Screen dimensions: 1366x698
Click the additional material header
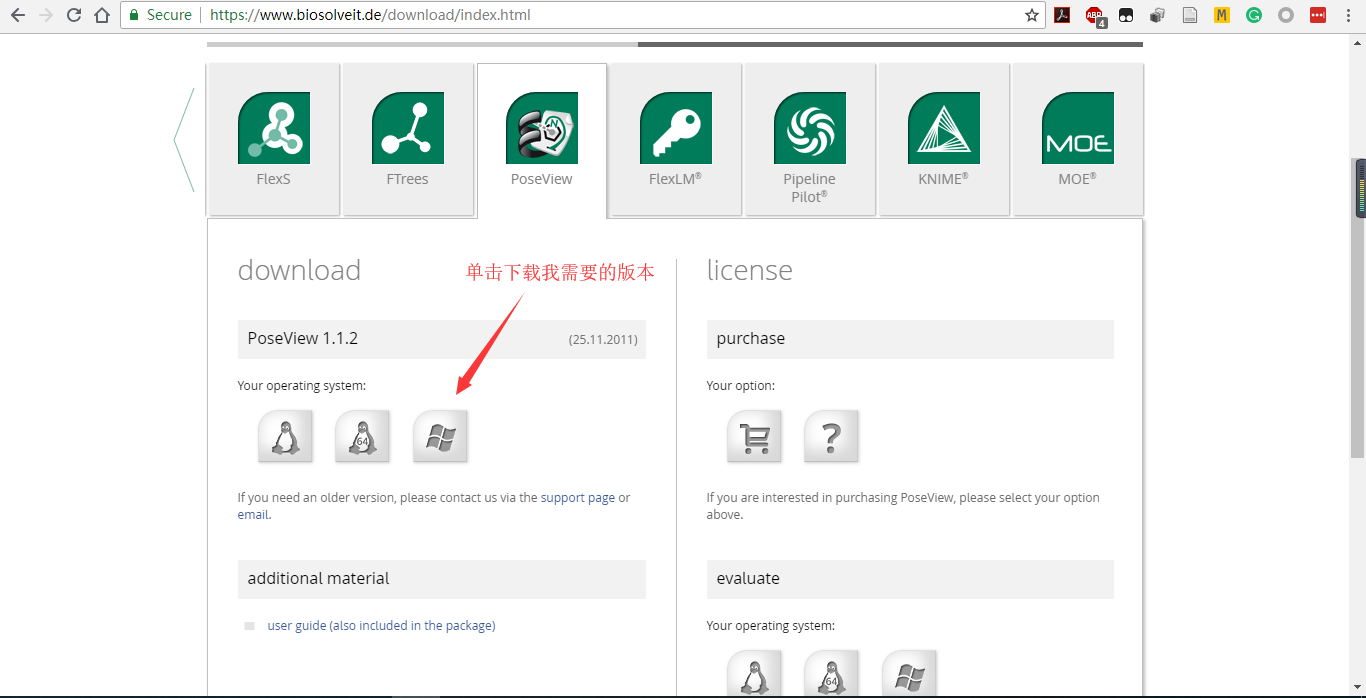point(441,579)
